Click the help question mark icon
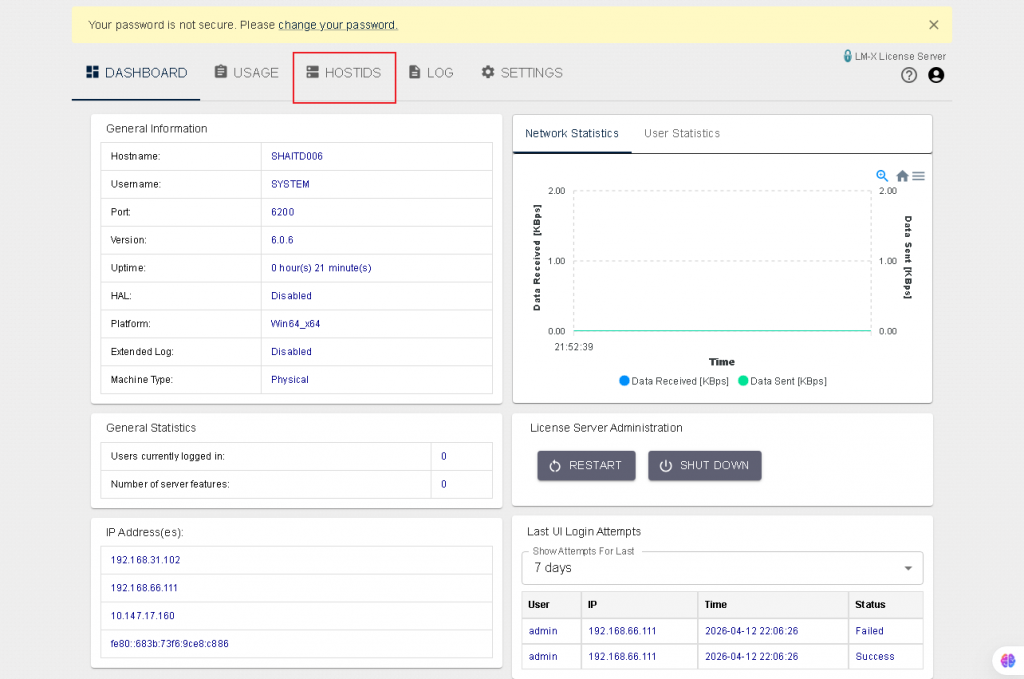 point(908,75)
